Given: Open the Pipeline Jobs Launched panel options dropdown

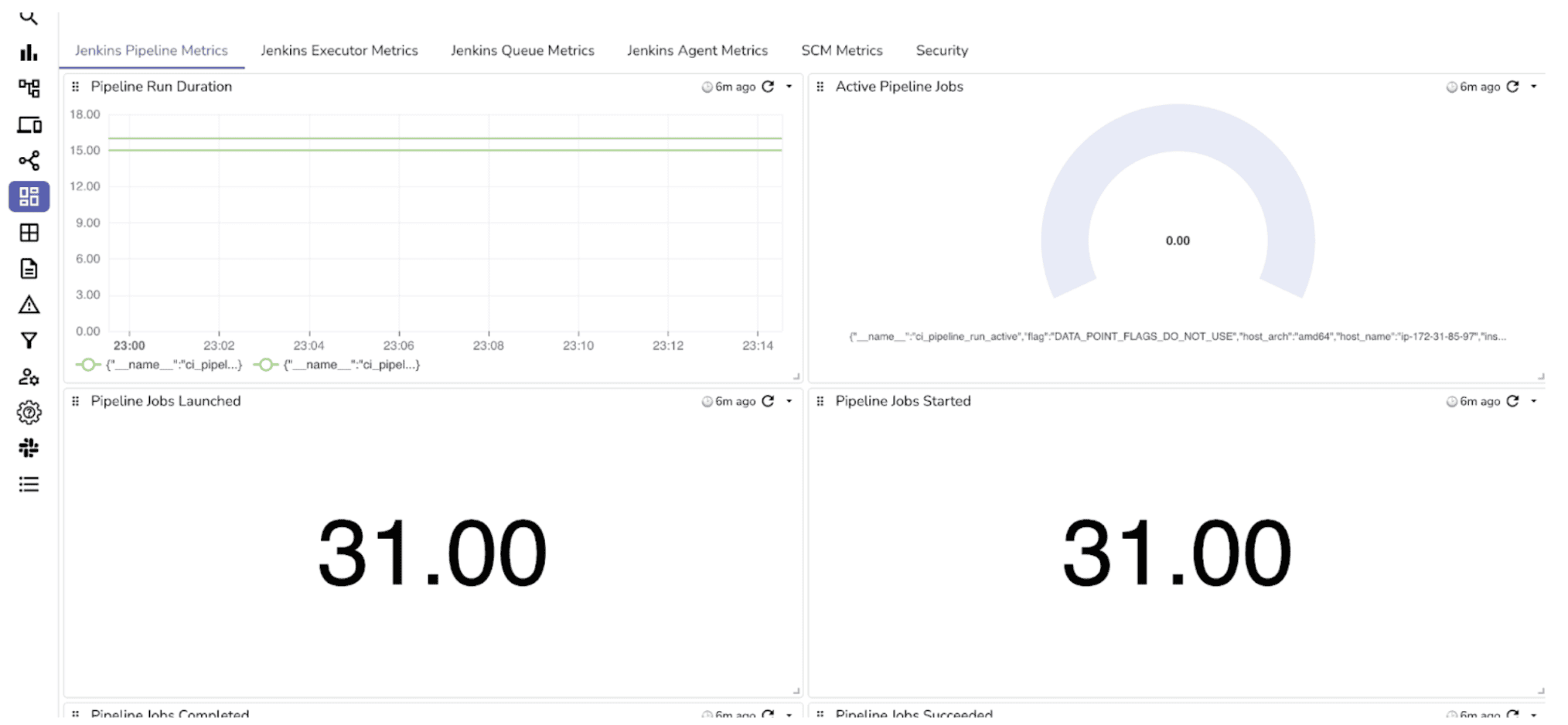Looking at the screenshot, I should [x=789, y=401].
